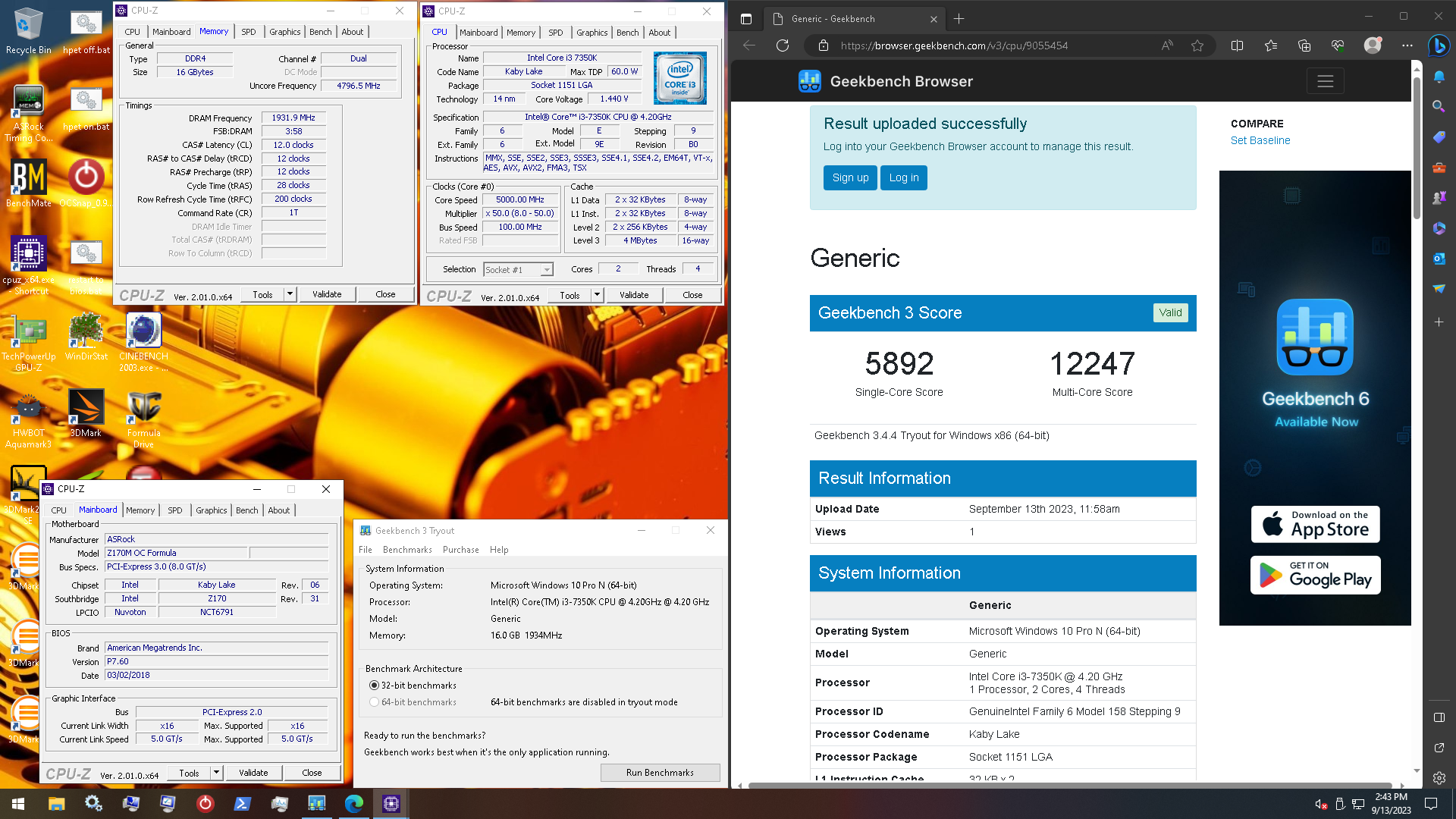This screenshot has height=819, width=1456.
Task: Open Help menu in Geekbench 3 Tryout
Action: pyautogui.click(x=499, y=550)
